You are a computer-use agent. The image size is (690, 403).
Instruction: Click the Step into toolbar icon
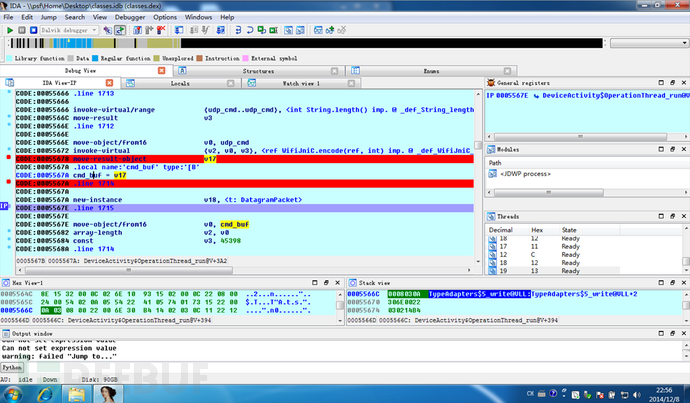pyautogui.click(x=238, y=30)
